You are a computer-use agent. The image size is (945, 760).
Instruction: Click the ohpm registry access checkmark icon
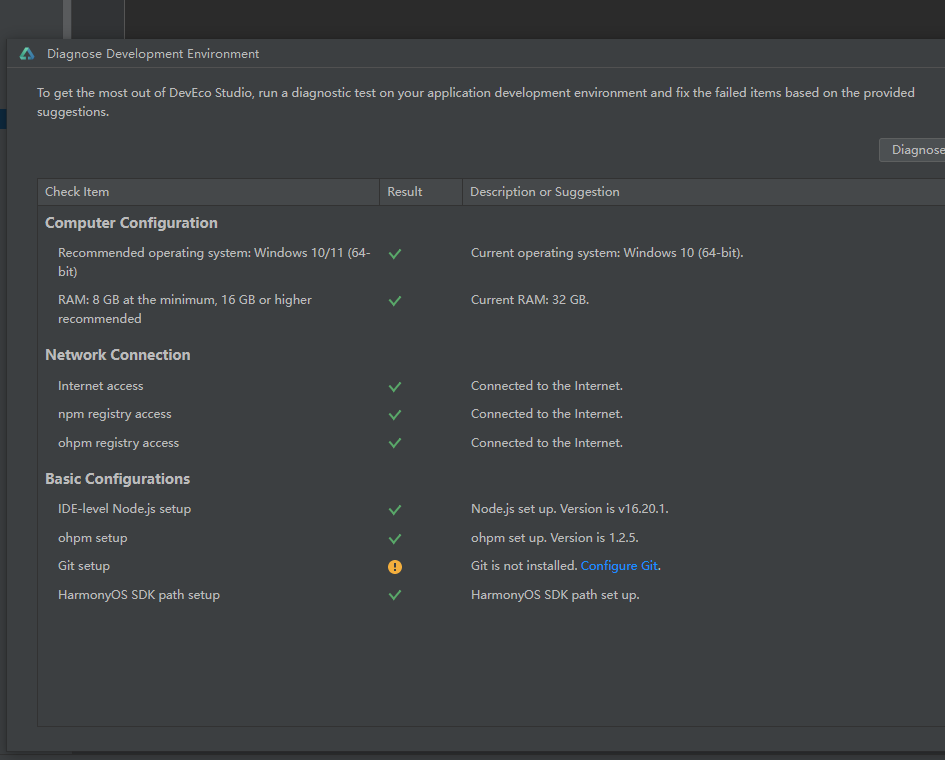tap(395, 443)
